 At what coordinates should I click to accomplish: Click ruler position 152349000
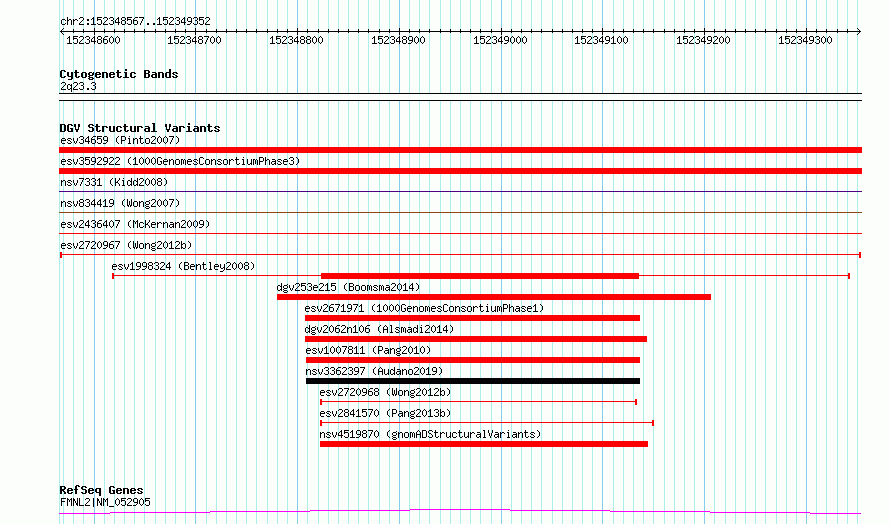(500, 40)
